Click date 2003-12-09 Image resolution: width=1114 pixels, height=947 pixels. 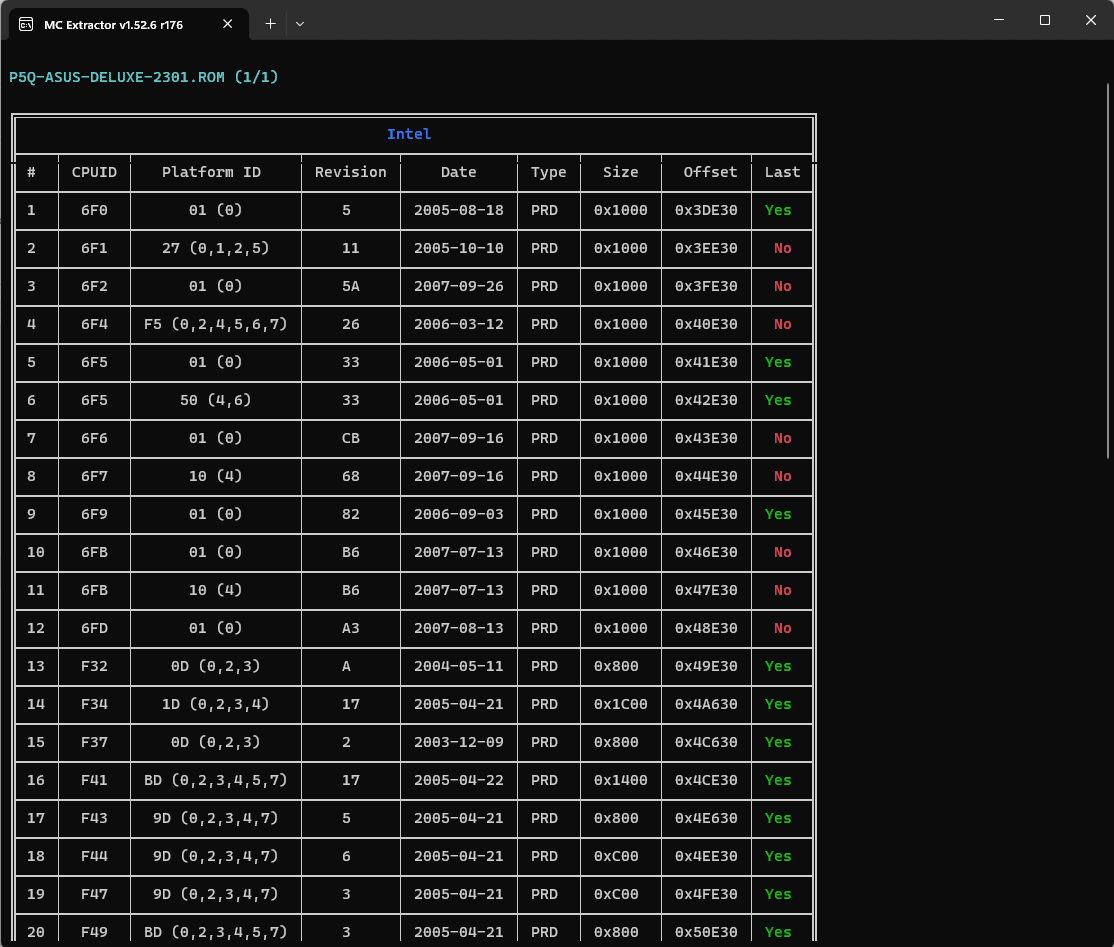click(x=459, y=742)
